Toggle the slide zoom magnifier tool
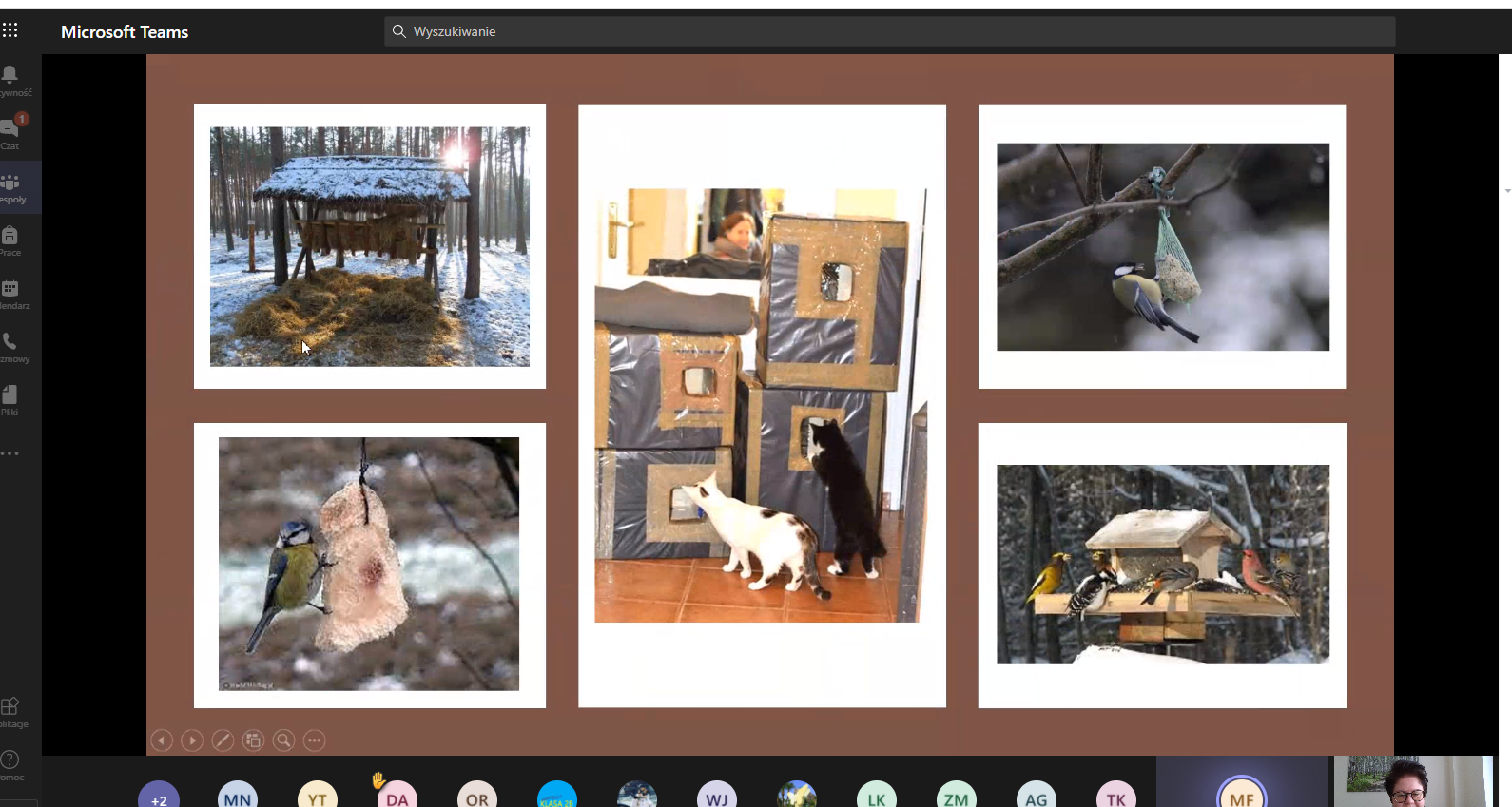This screenshot has height=807, width=1512. click(283, 740)
